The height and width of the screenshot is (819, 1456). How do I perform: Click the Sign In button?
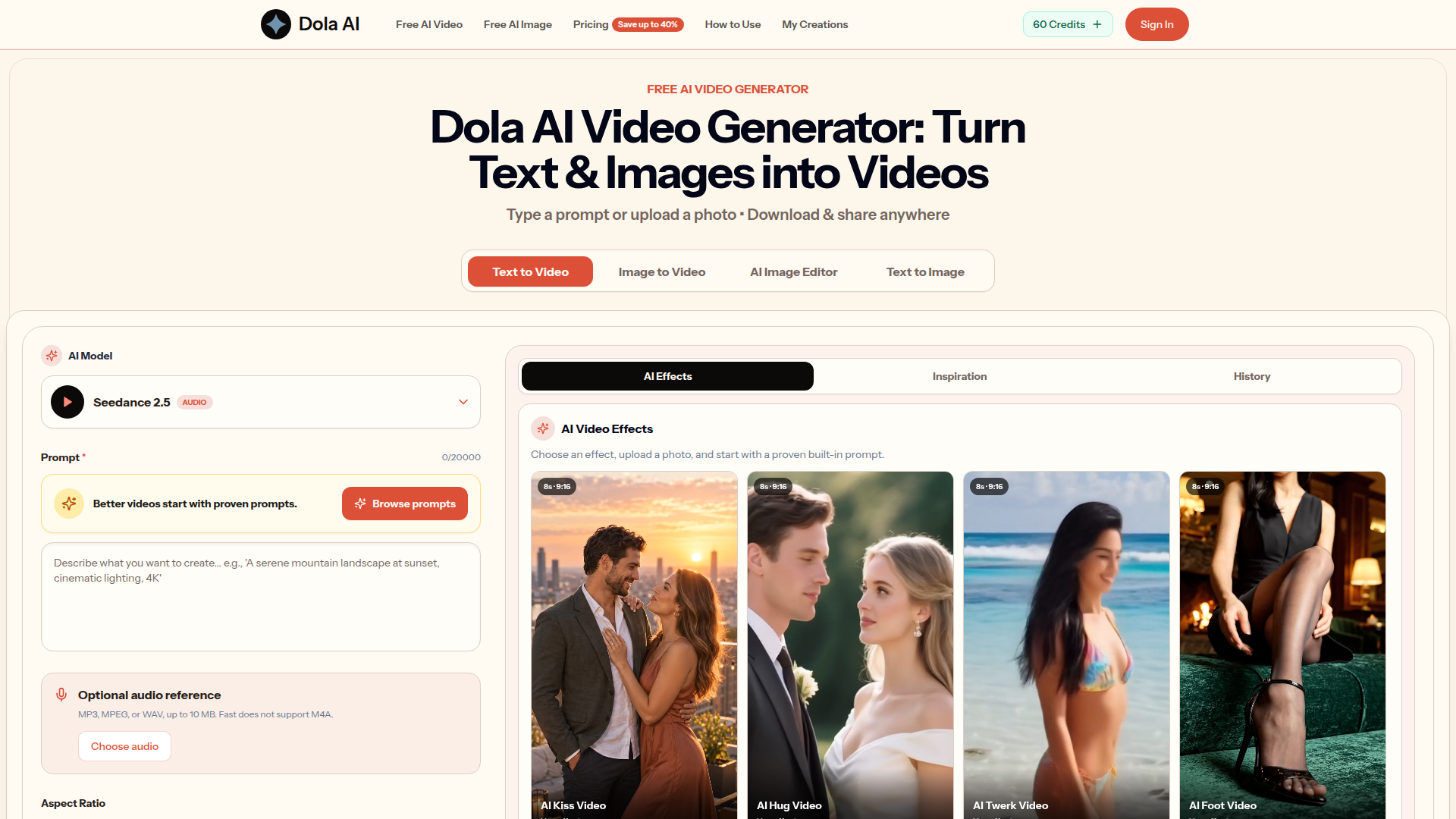pyautogui.click(x=1156, y=24)
